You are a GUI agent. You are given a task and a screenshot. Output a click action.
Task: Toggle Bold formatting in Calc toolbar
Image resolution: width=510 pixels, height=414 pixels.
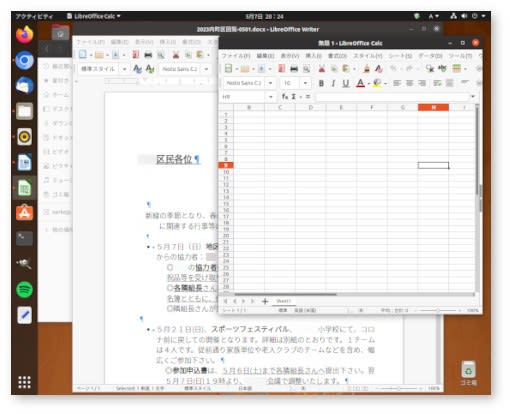(x=321, y=83)
